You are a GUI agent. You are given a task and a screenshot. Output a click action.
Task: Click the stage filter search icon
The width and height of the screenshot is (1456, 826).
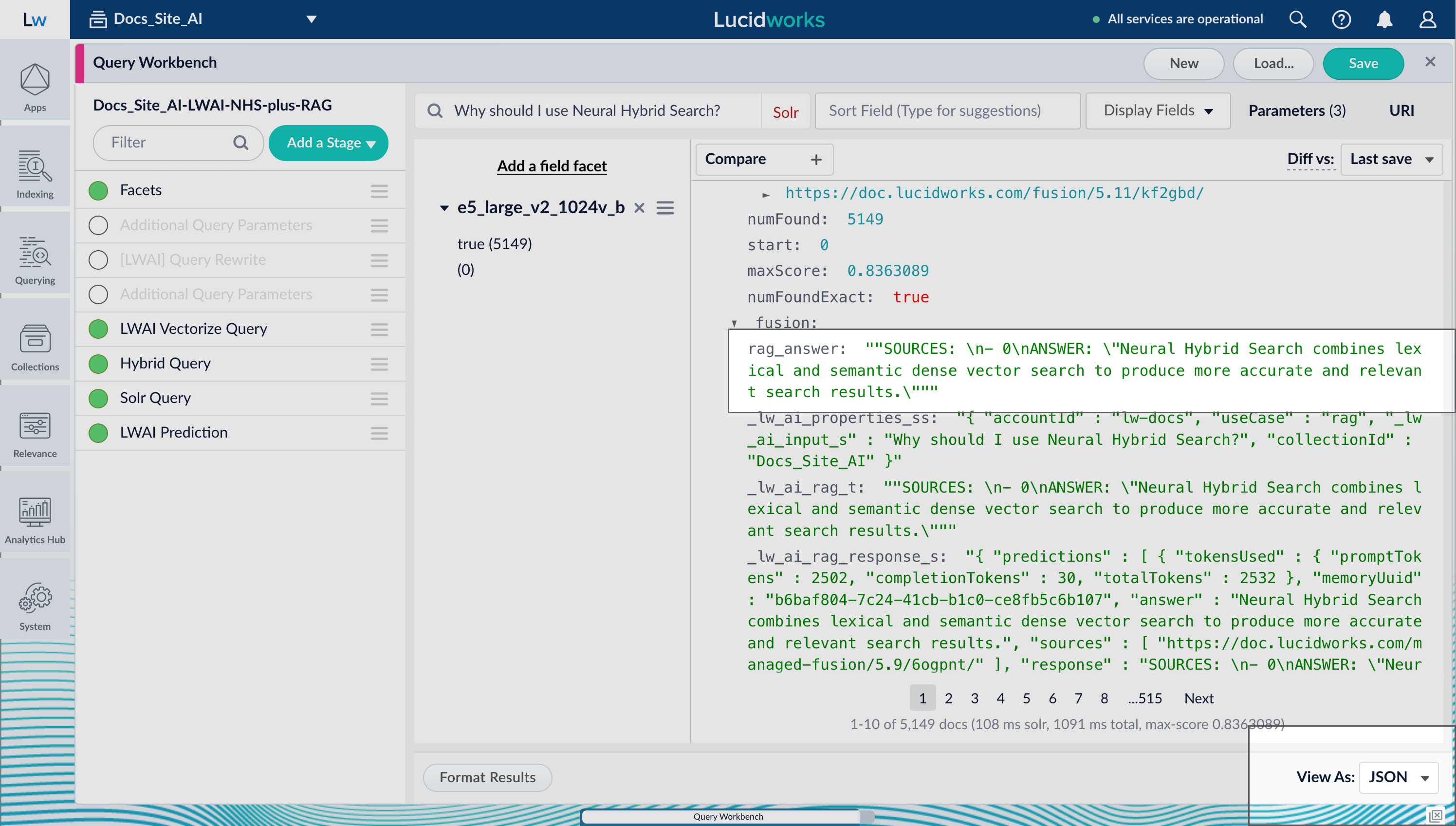[240, 143]
